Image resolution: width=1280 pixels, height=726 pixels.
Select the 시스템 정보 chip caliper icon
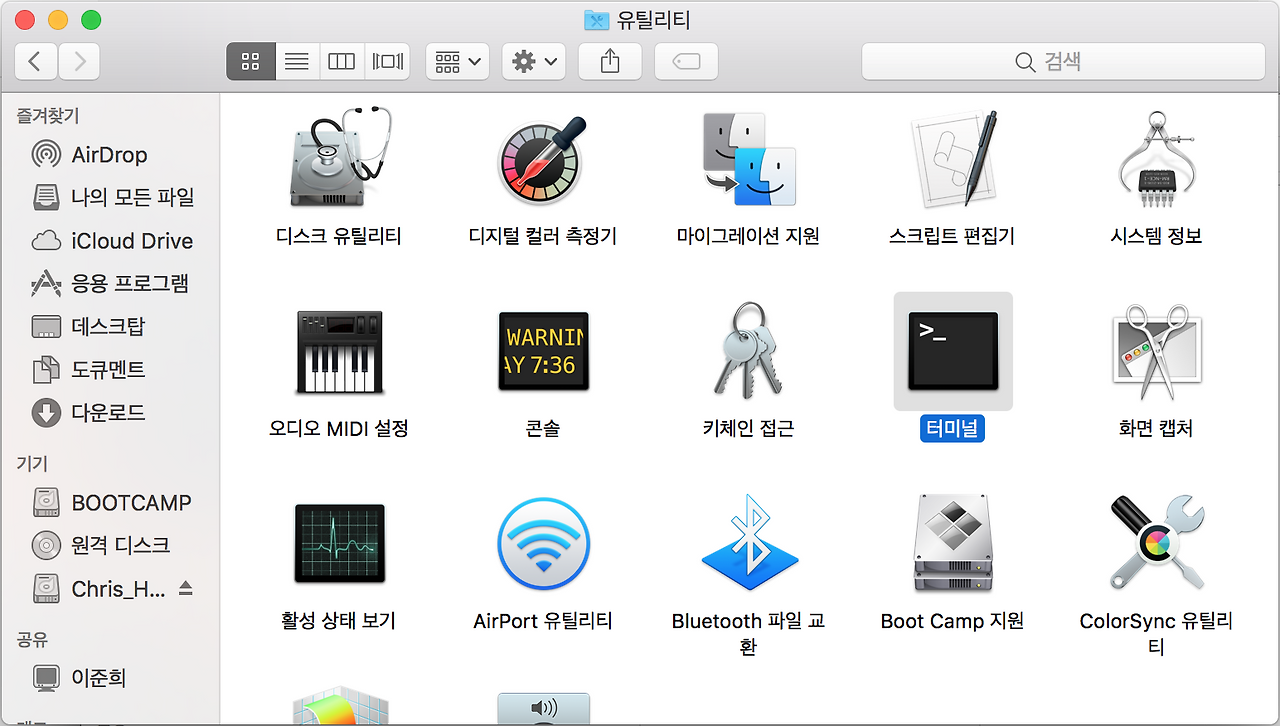(x=1157, y=159)
